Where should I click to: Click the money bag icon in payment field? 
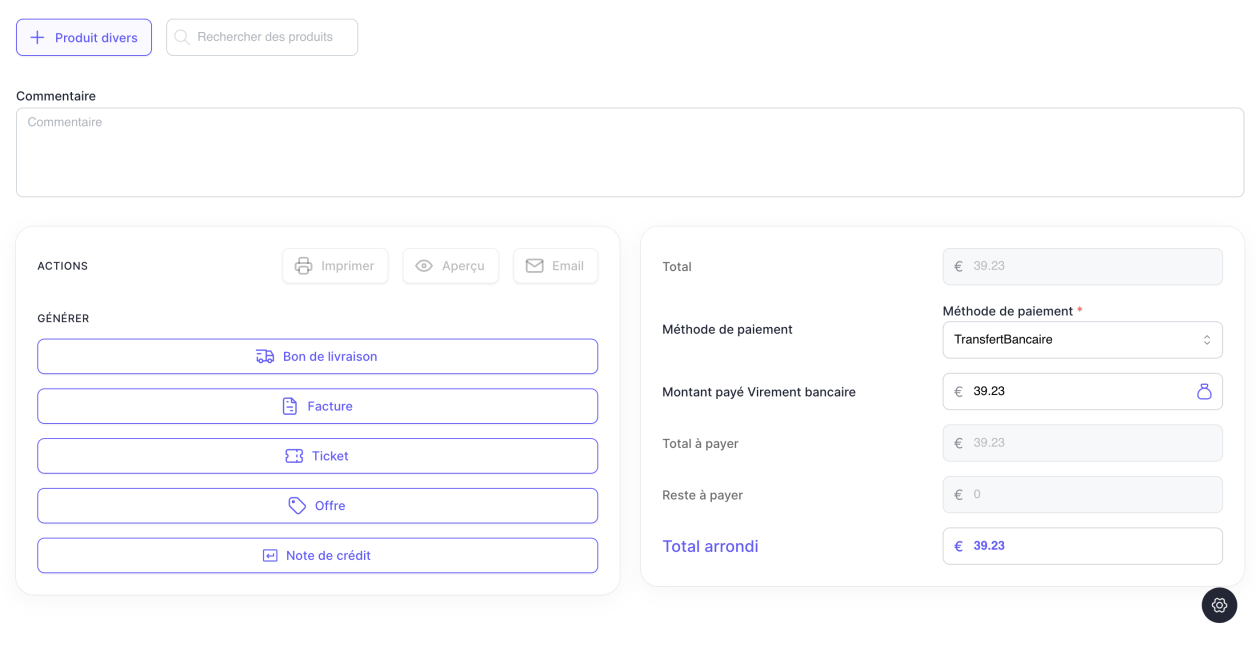pos(1203,391)
